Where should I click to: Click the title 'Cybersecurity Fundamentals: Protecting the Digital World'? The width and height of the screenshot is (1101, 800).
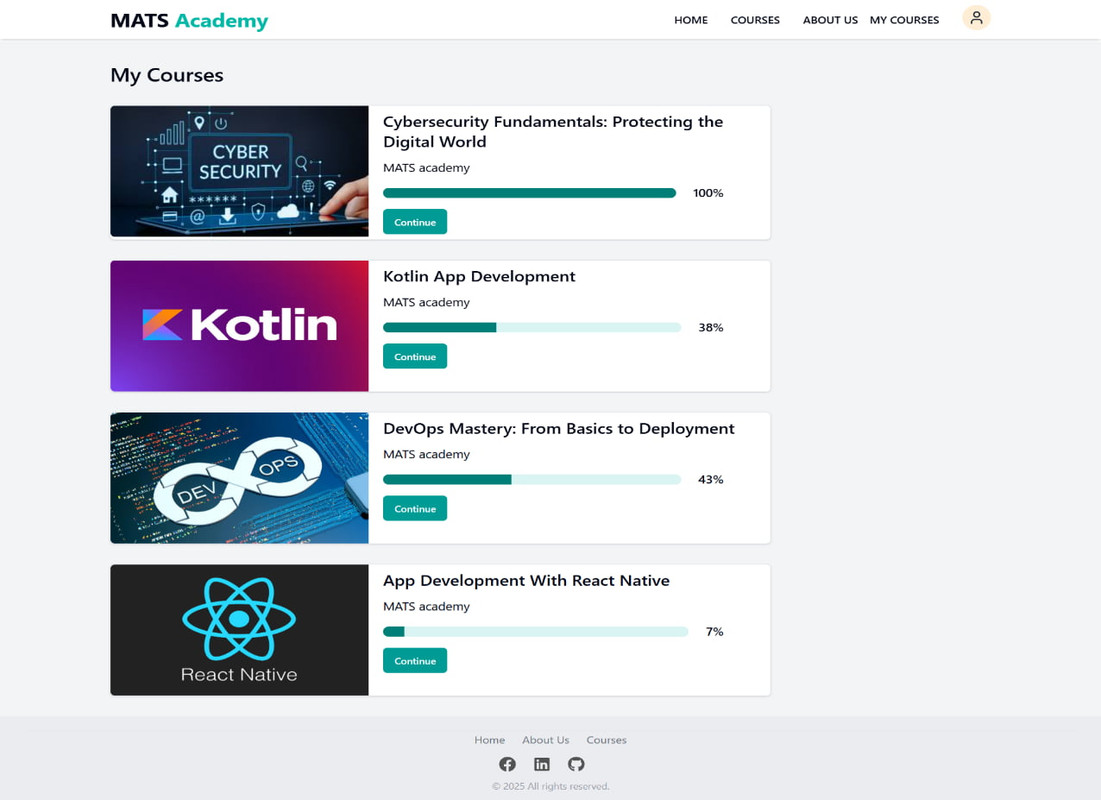coord(553,131)
